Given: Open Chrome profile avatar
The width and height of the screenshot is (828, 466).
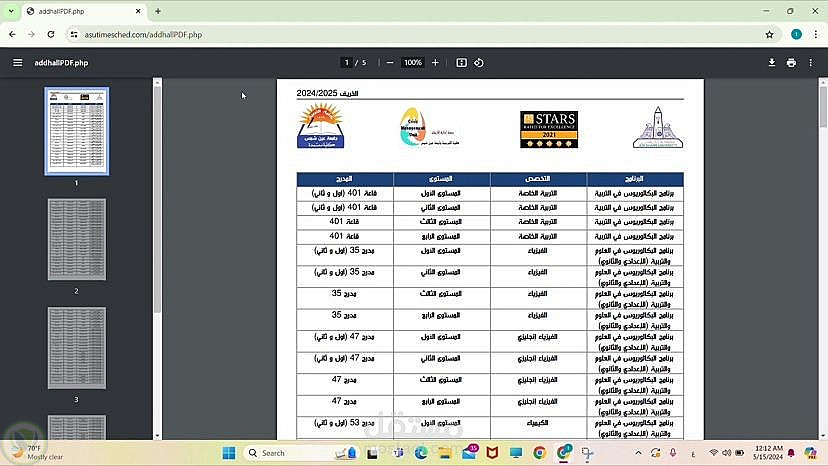Looking at the screenshot, I should click(796, 35).
